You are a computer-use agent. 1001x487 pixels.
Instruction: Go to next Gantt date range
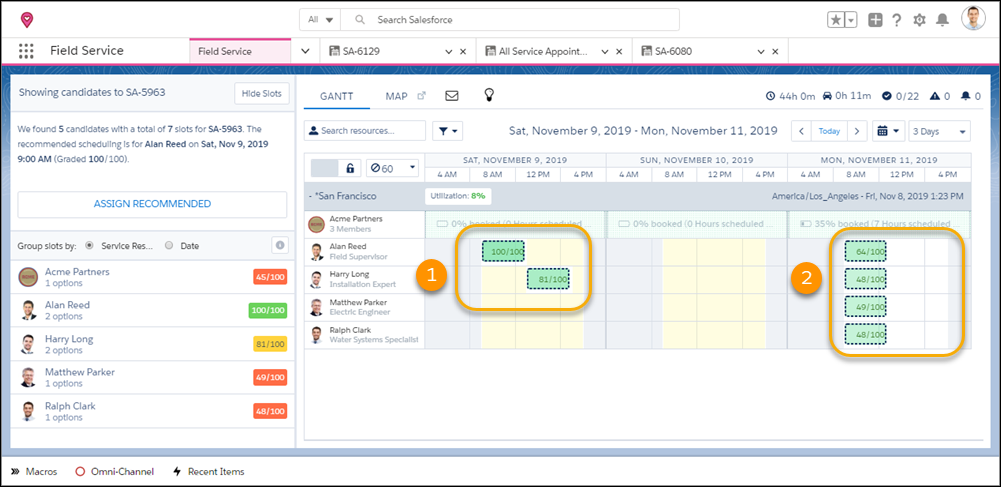click(857, 131)
